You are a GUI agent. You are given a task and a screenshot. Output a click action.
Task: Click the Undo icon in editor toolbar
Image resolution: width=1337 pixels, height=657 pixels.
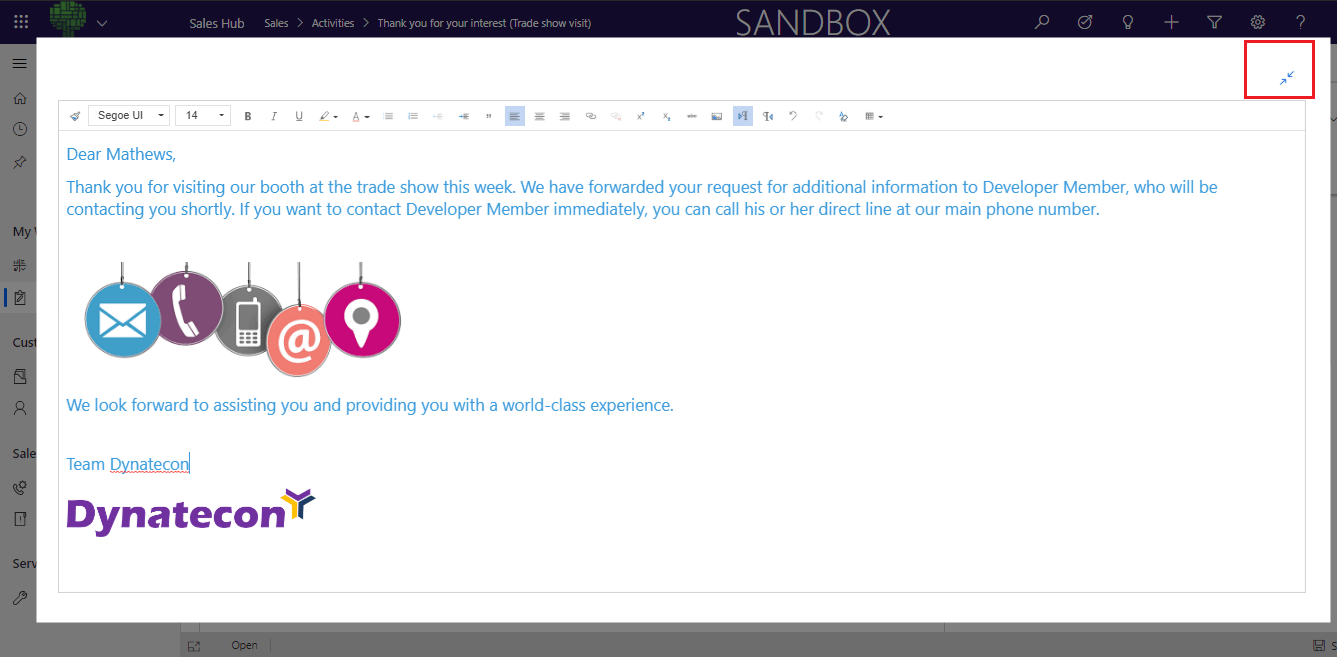point(793,116)
